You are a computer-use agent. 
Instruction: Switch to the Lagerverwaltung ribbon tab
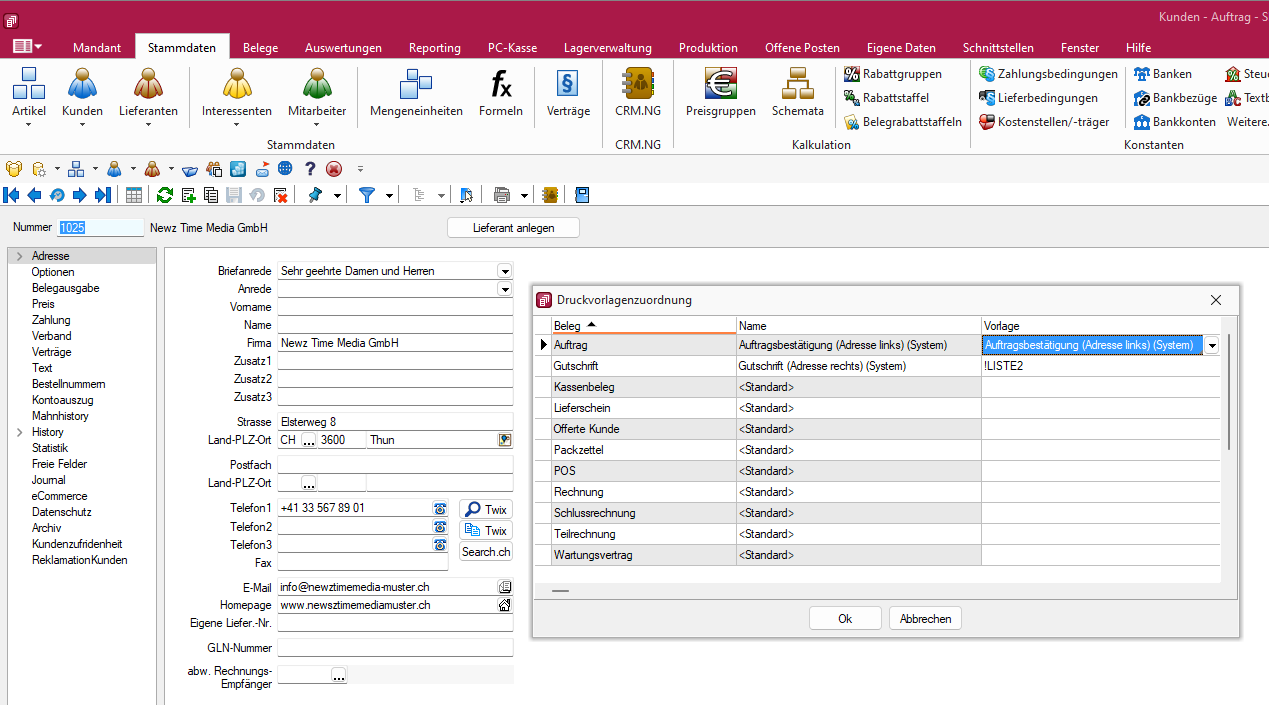(x=608, y=47)
